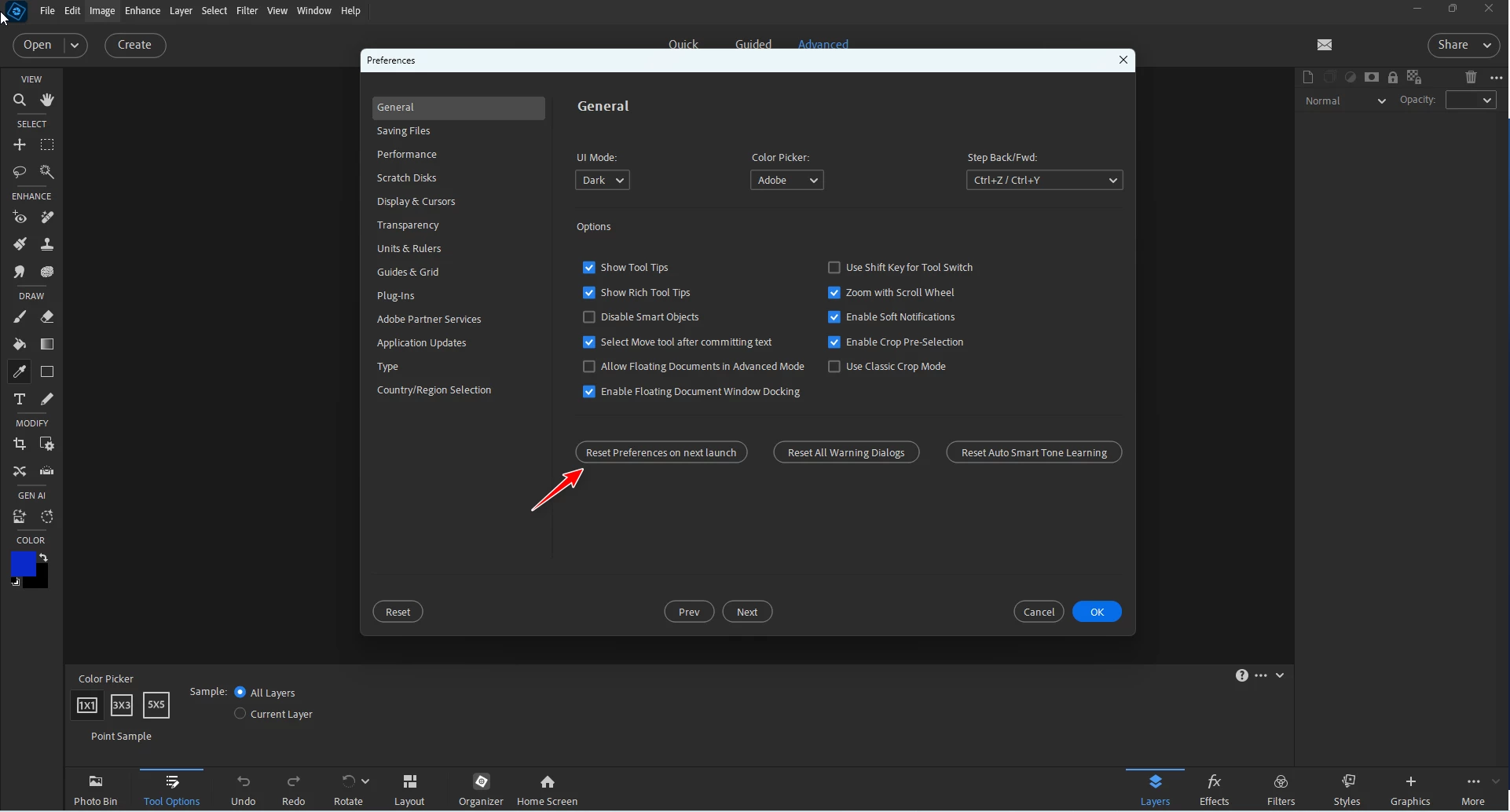Screen dimensions: 1510x812
Task: Expand the Open button arrow
Action: pyautogui.click(x=75, y=46)
